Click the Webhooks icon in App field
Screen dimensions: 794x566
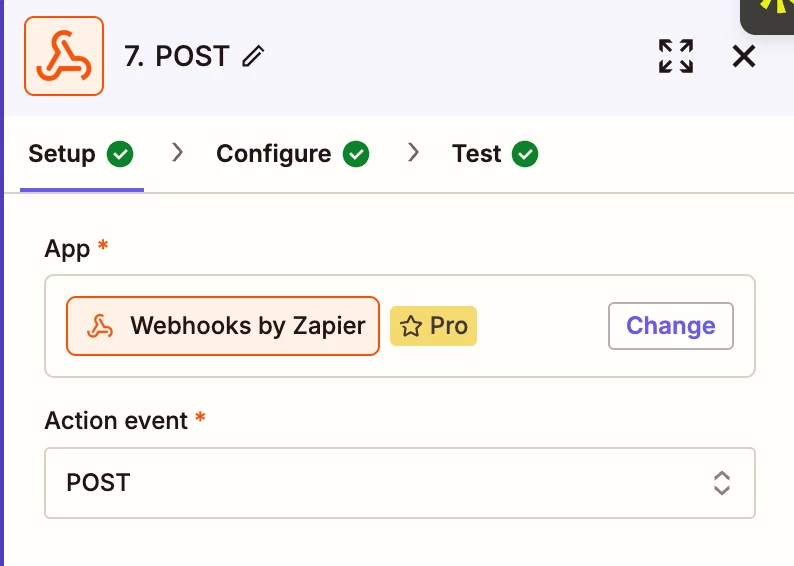click(x=99, y=326)
